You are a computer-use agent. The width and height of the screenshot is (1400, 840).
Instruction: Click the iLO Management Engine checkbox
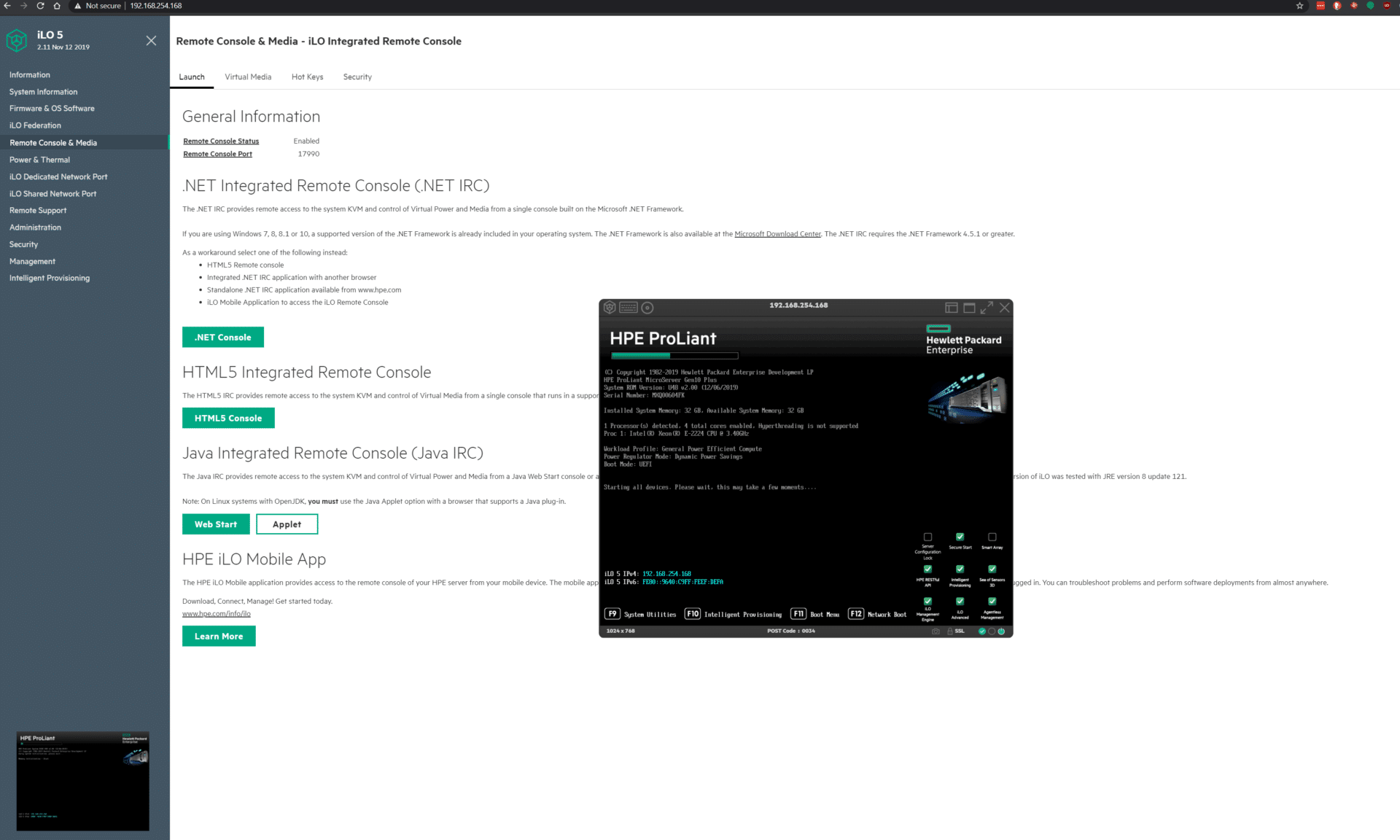click(927, 602)
